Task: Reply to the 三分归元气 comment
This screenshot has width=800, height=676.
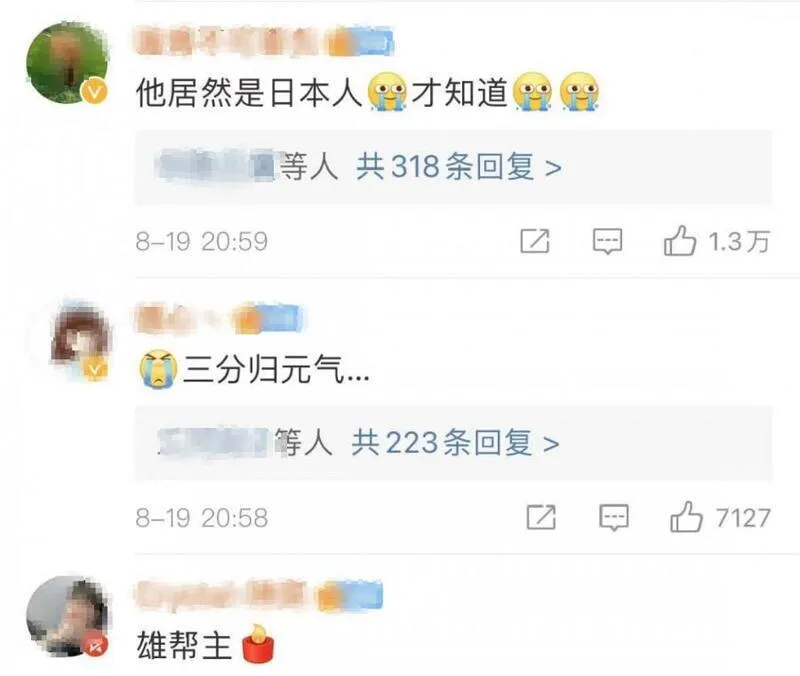Action: (x=614, y=517)
